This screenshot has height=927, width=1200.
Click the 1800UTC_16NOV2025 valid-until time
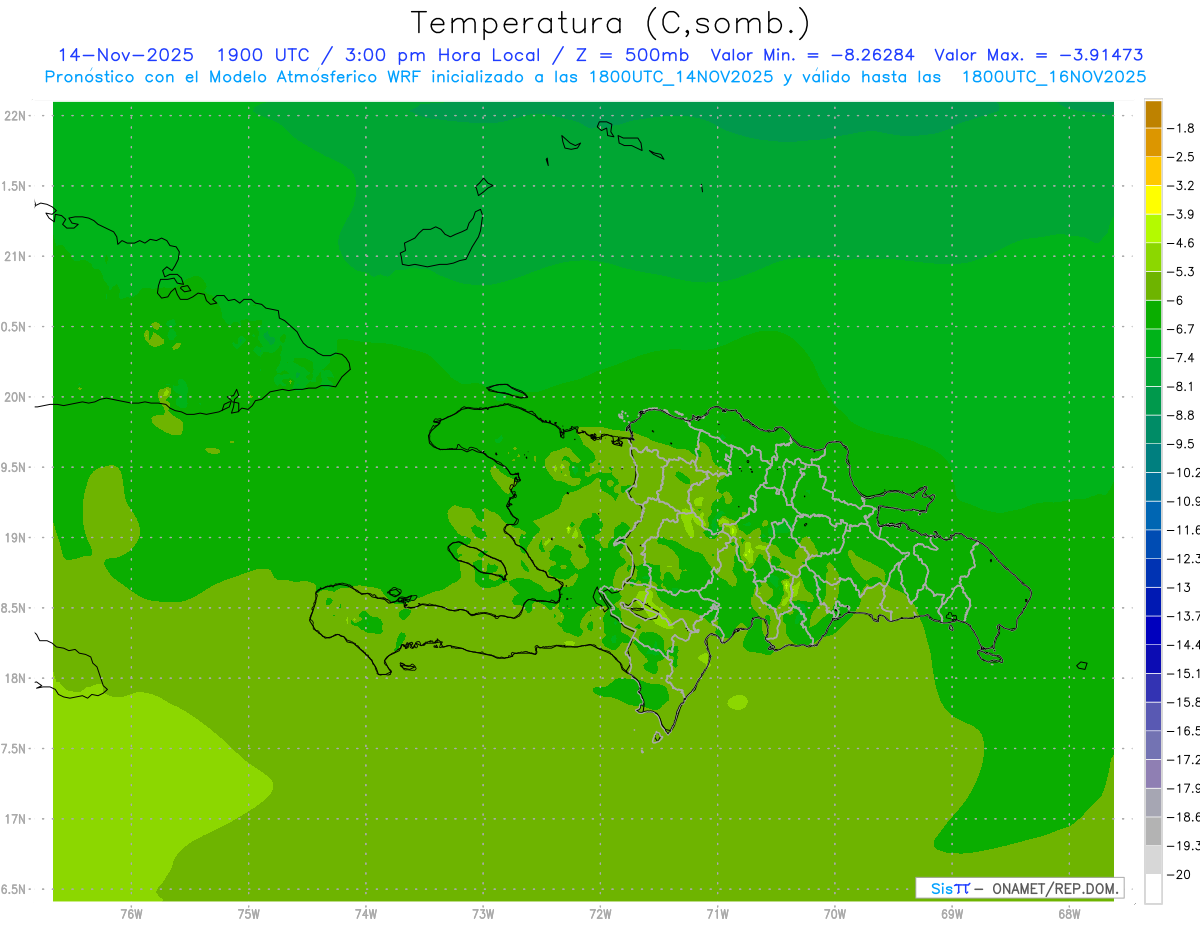1053,77
